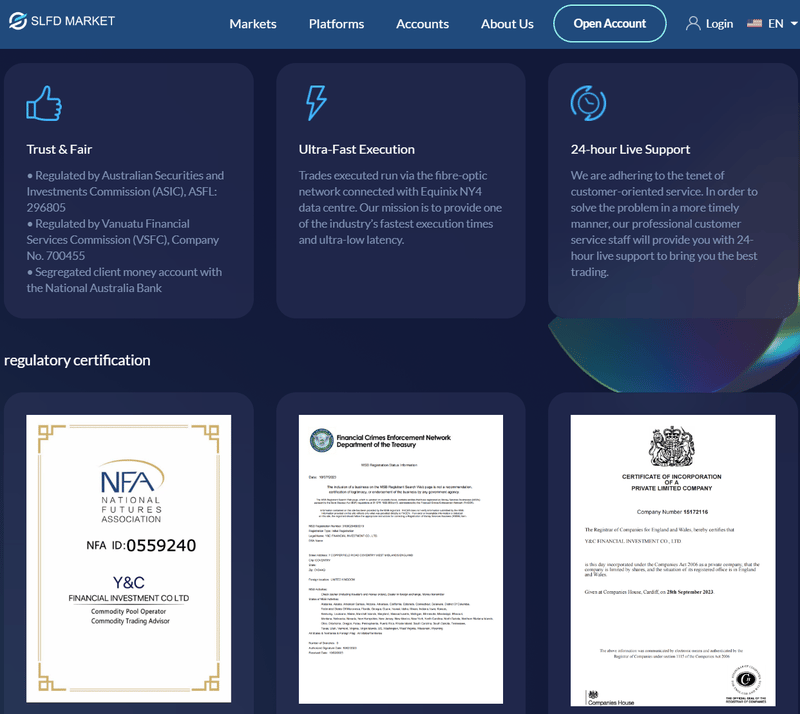Open the Accounts menu

click(422, 24)
